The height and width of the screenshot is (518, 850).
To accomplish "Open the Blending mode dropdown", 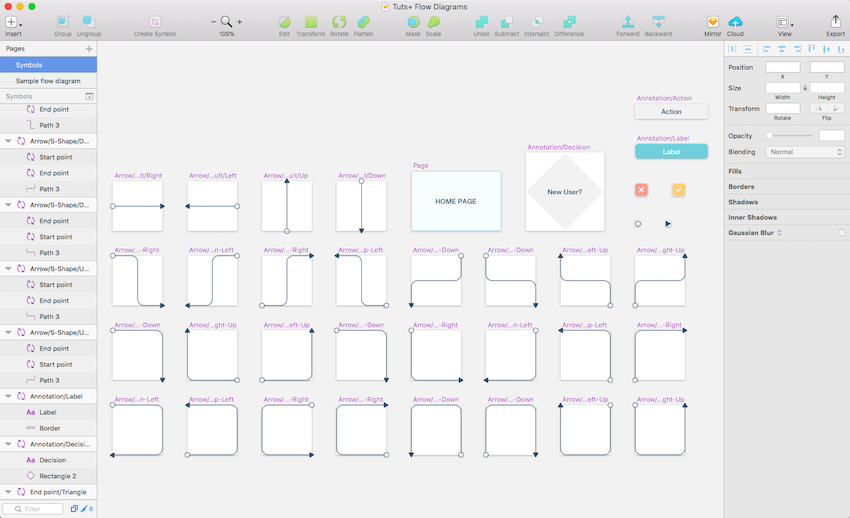I will pos(804,152).
